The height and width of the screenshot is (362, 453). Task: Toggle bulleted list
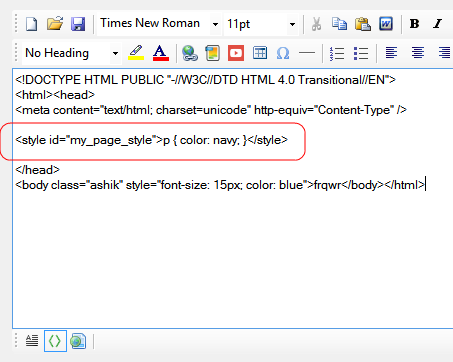(x=361, y=53)
